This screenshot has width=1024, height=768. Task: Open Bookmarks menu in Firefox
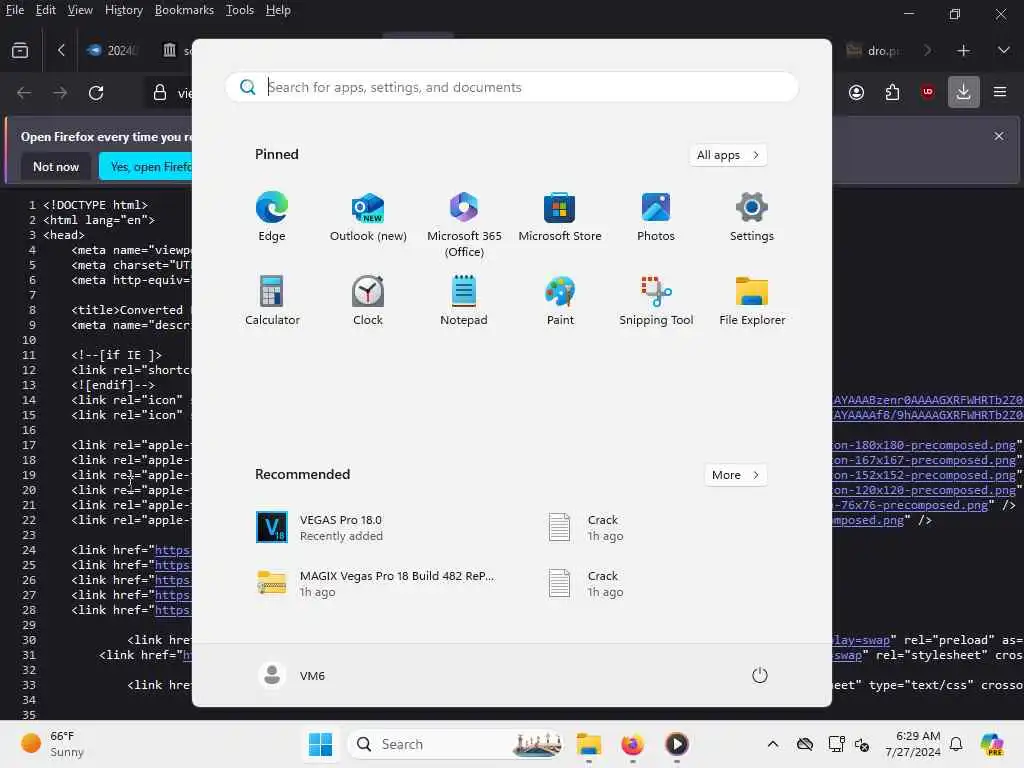[x=184, y=10]
